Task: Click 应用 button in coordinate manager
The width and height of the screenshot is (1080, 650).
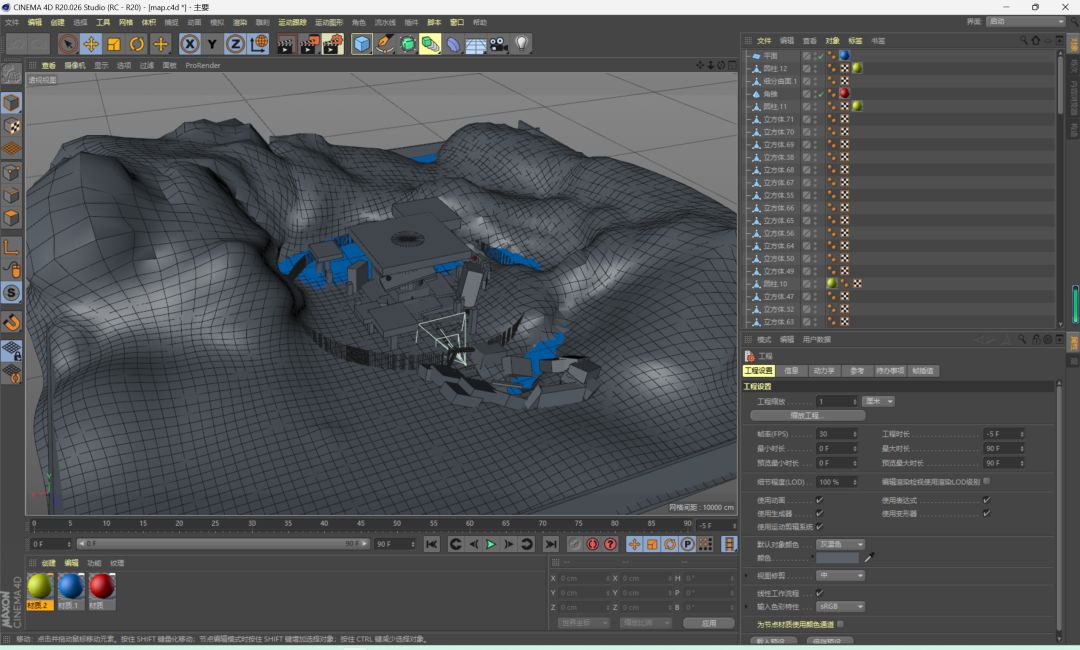Action: click(x=708, y=622)
